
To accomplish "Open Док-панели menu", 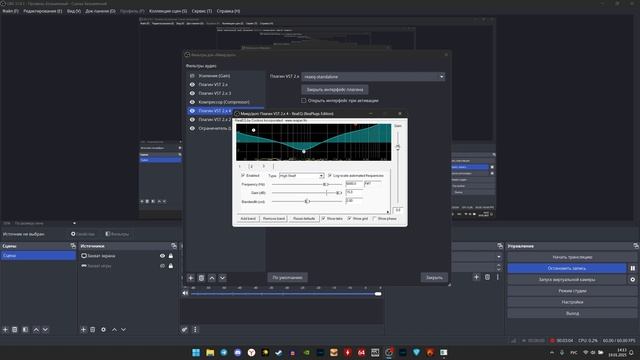I will pyautogui.click(x=100, y=11).
